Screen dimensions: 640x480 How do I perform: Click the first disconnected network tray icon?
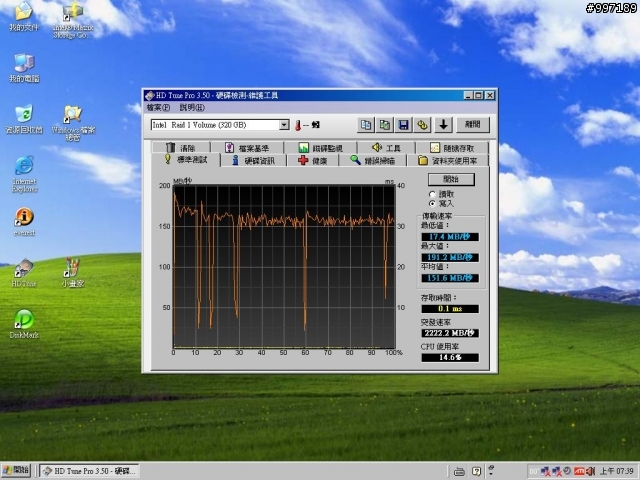(545, 471)
